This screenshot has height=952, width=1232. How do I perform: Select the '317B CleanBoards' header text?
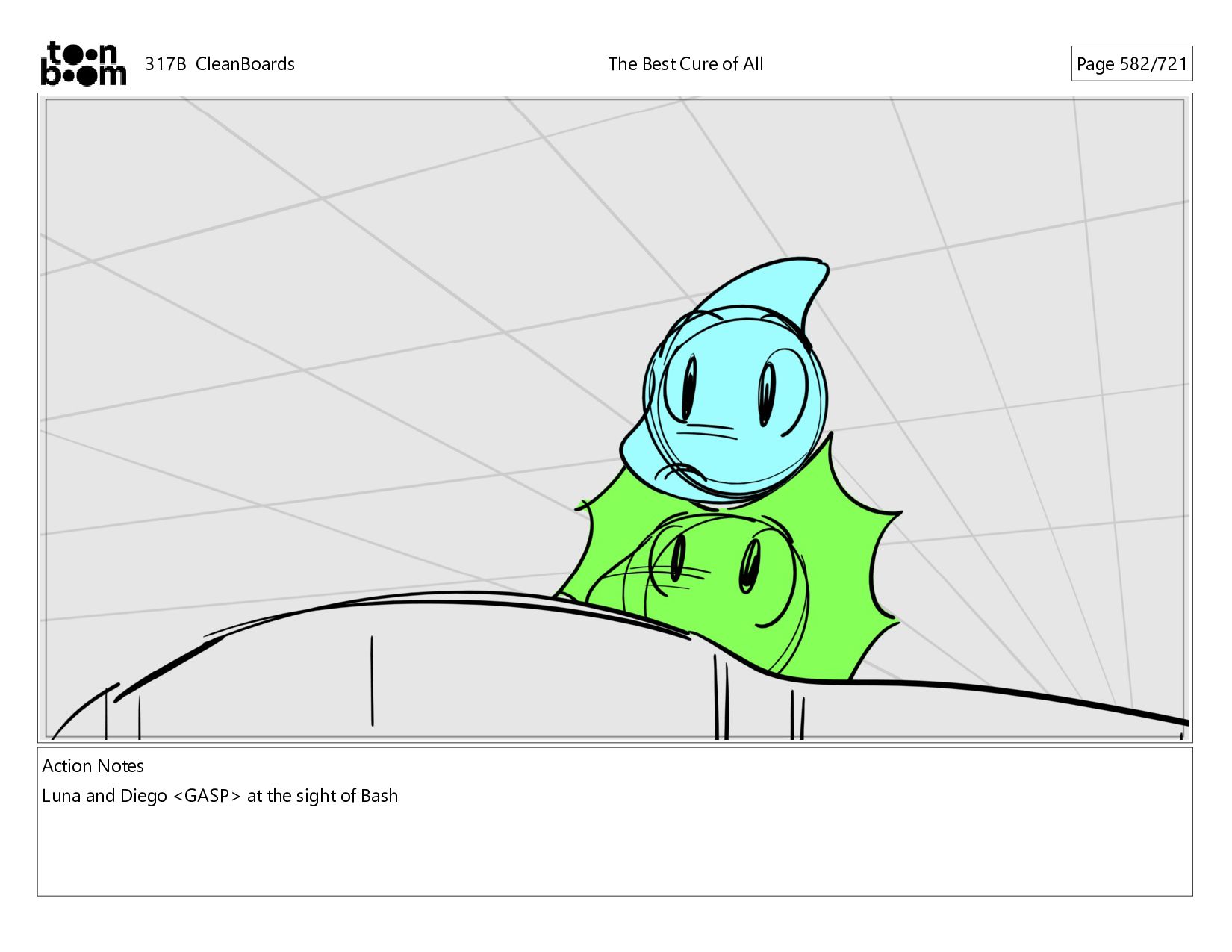click(220, 64)
